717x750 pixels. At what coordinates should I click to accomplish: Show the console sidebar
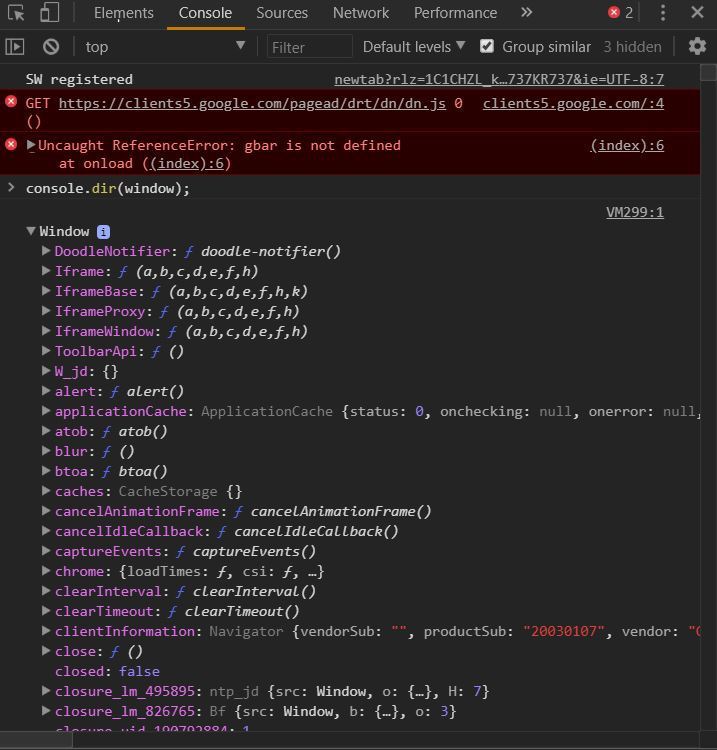pyautogui.click(x=15, y=47)
